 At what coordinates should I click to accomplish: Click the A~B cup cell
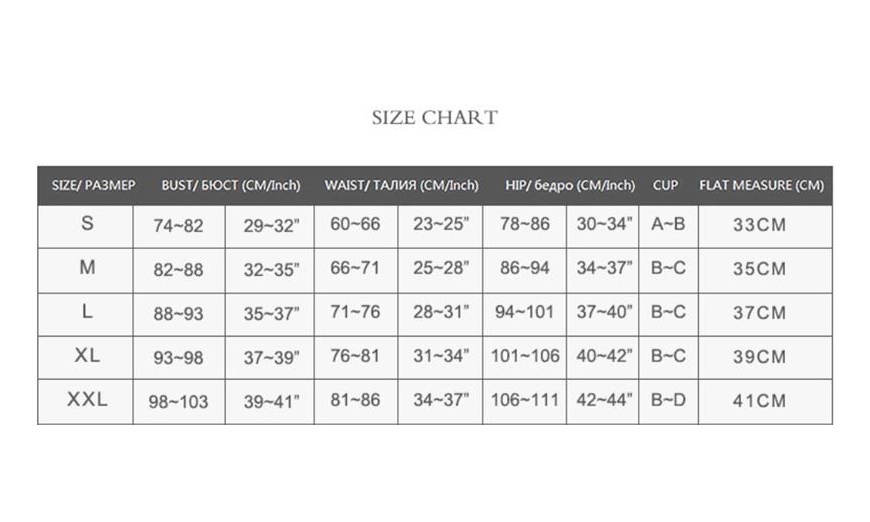[x=668, y=224]
